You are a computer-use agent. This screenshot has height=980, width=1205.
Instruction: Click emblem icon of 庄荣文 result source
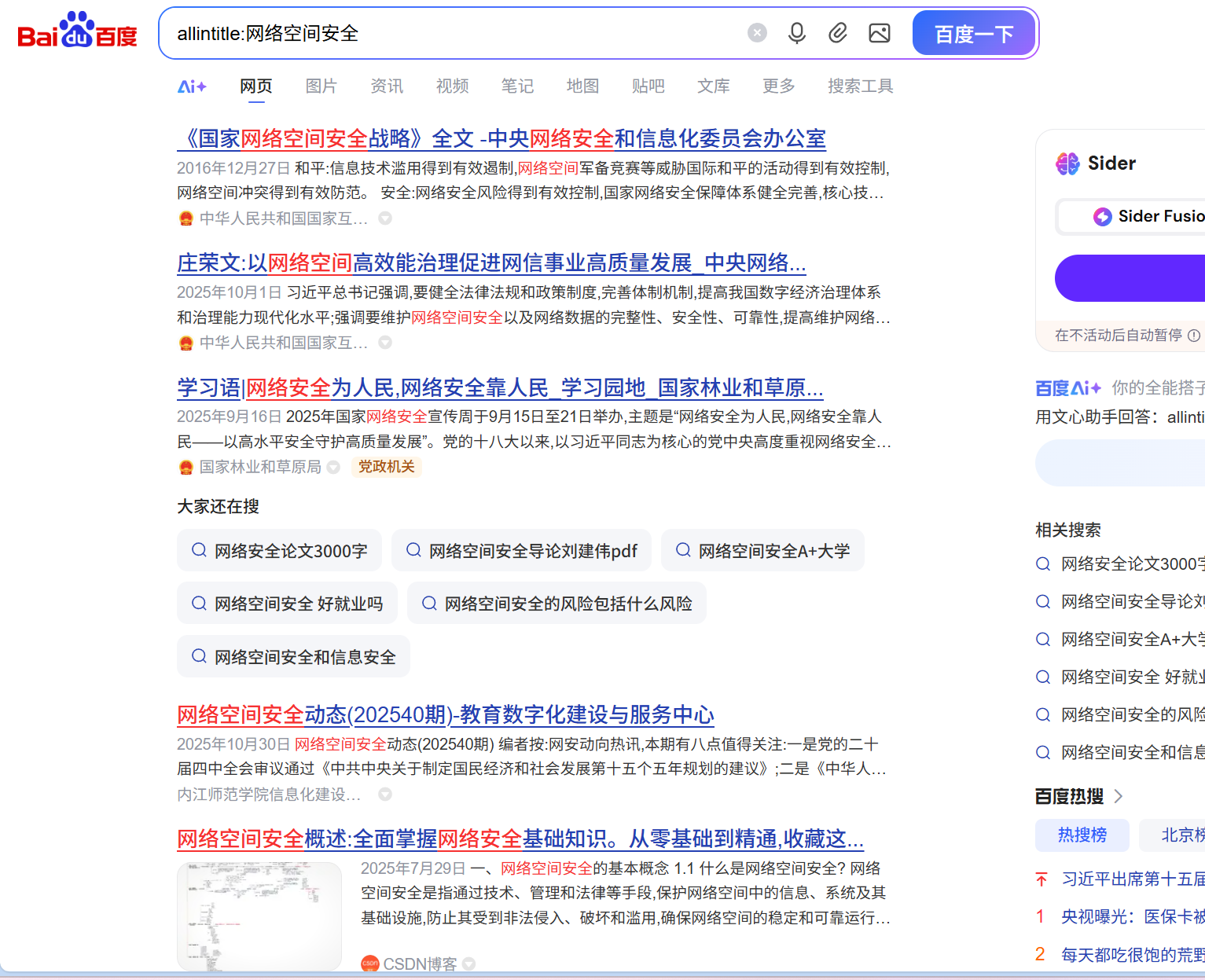click(186, 343)
